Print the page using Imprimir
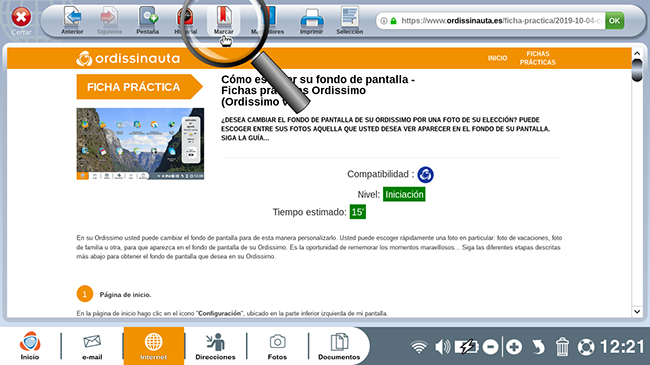This screenshot has height=365, width=650. coord(311,20)
